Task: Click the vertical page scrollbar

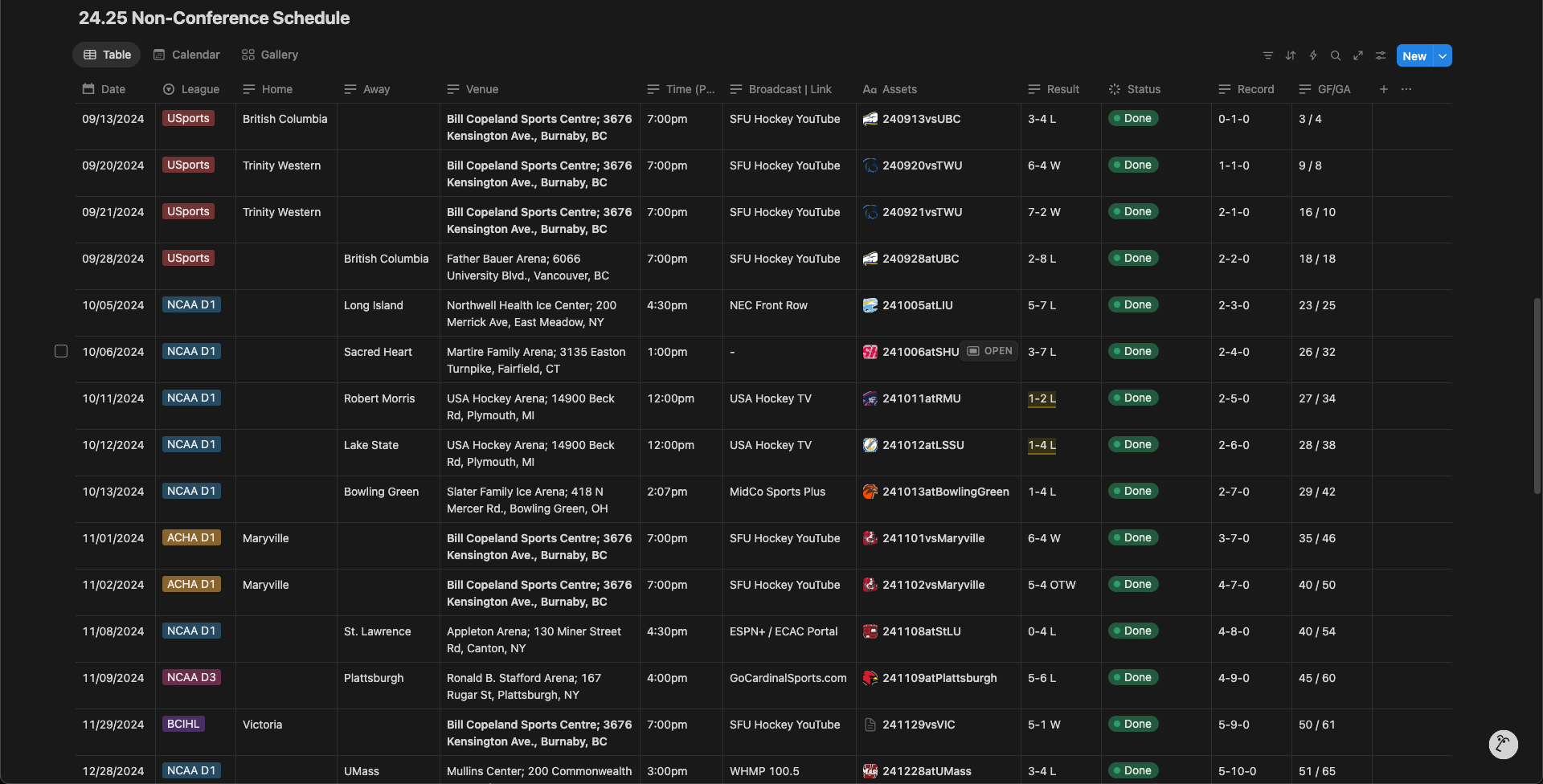Action: point(1537,395)
